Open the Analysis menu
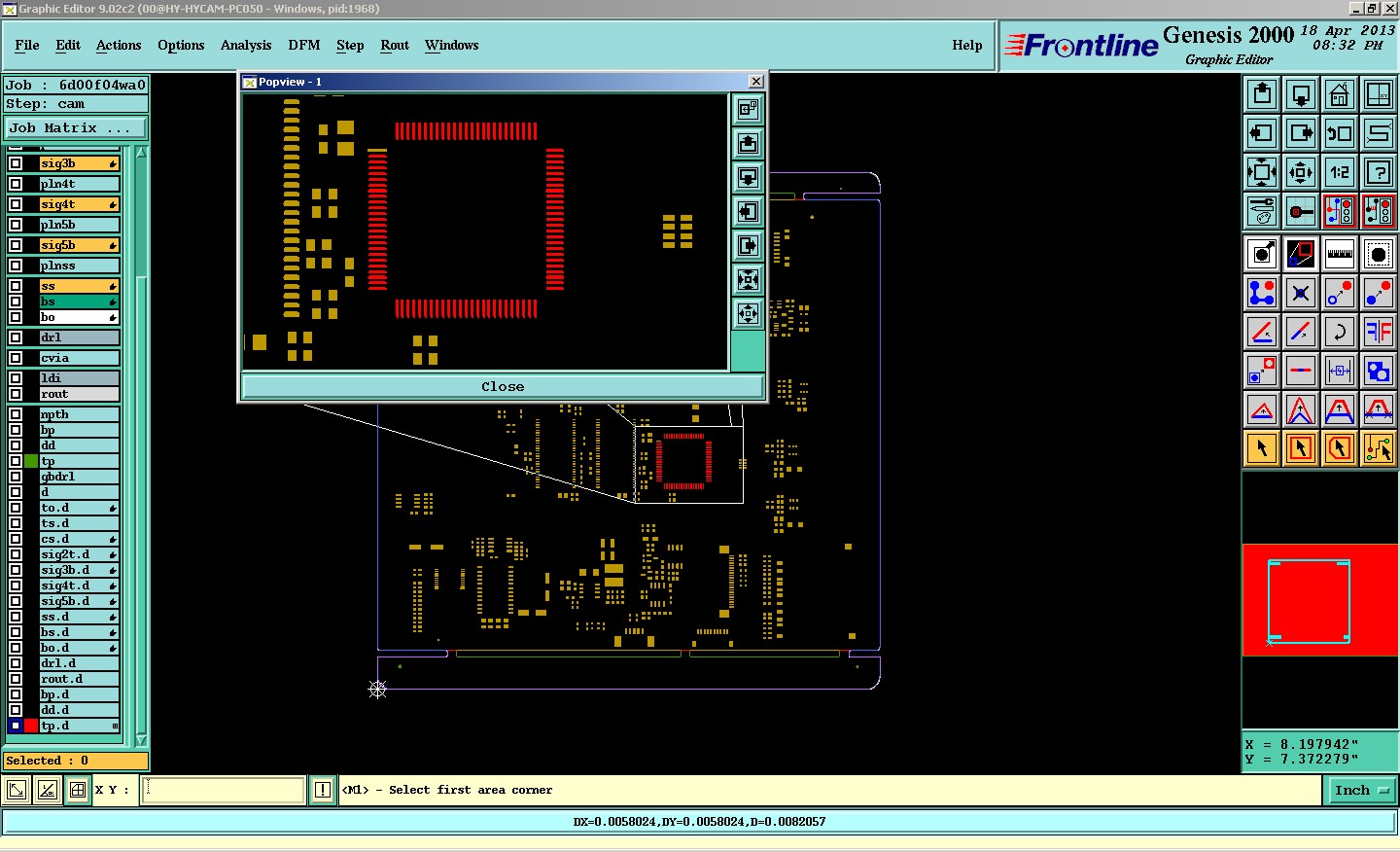This screenshot has width=1400, height=852. 246,45
